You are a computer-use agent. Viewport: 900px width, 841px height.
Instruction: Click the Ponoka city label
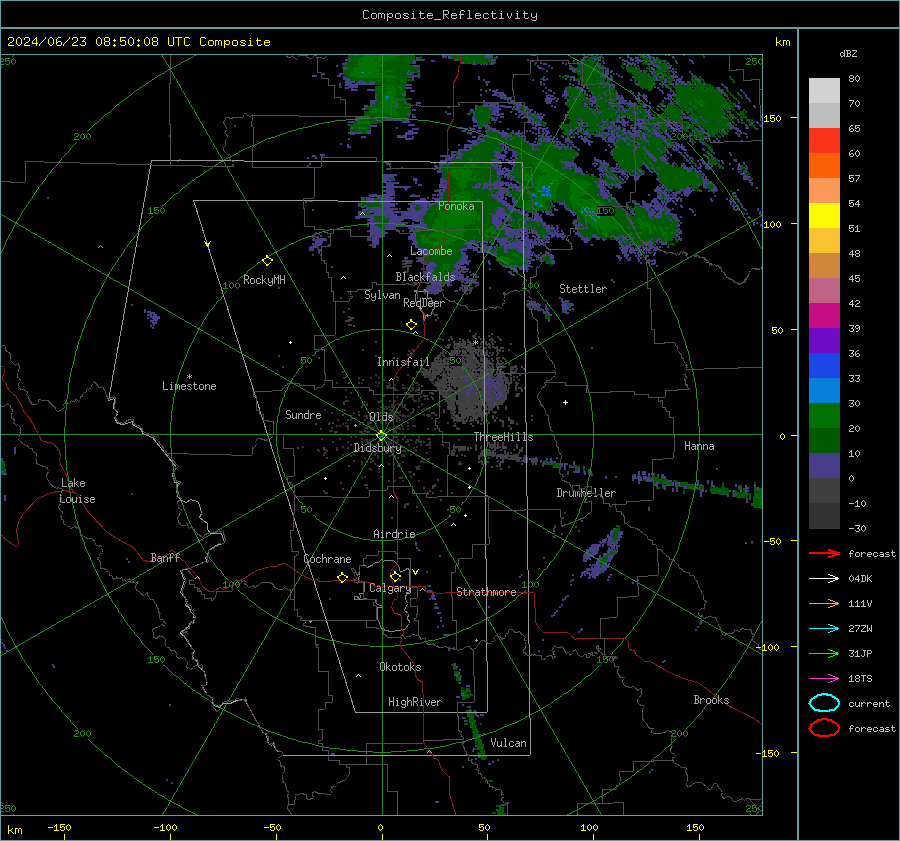pyautogui.click(x=456, y=206)
